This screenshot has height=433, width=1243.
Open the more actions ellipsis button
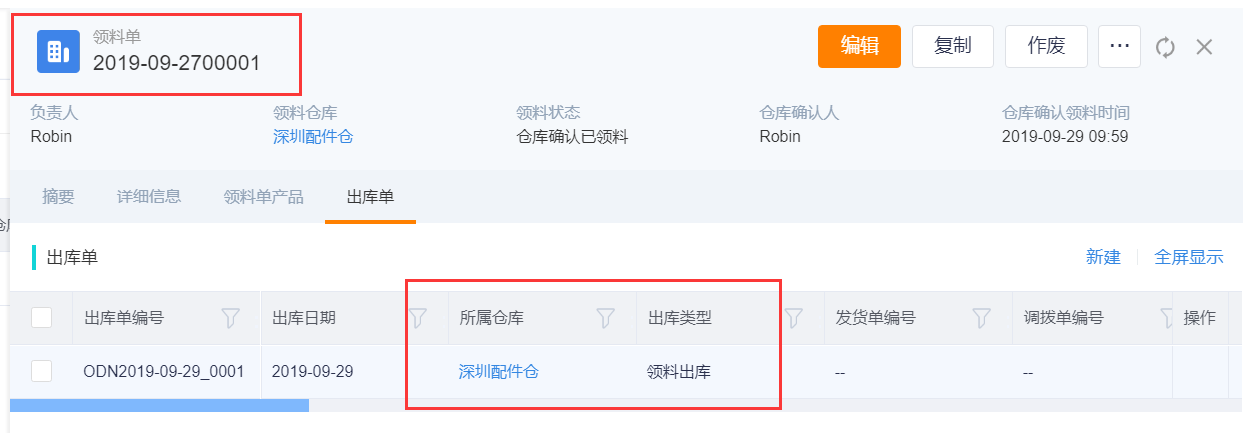click(1119, 46)
